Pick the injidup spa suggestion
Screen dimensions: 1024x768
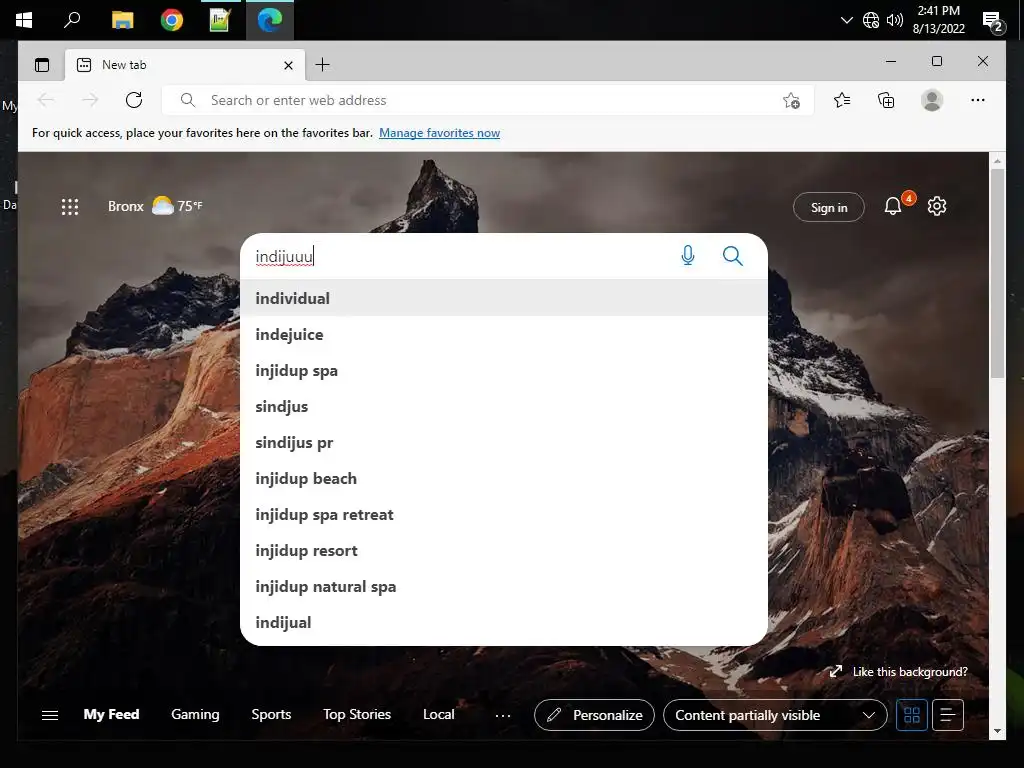[x=504, y=370]
